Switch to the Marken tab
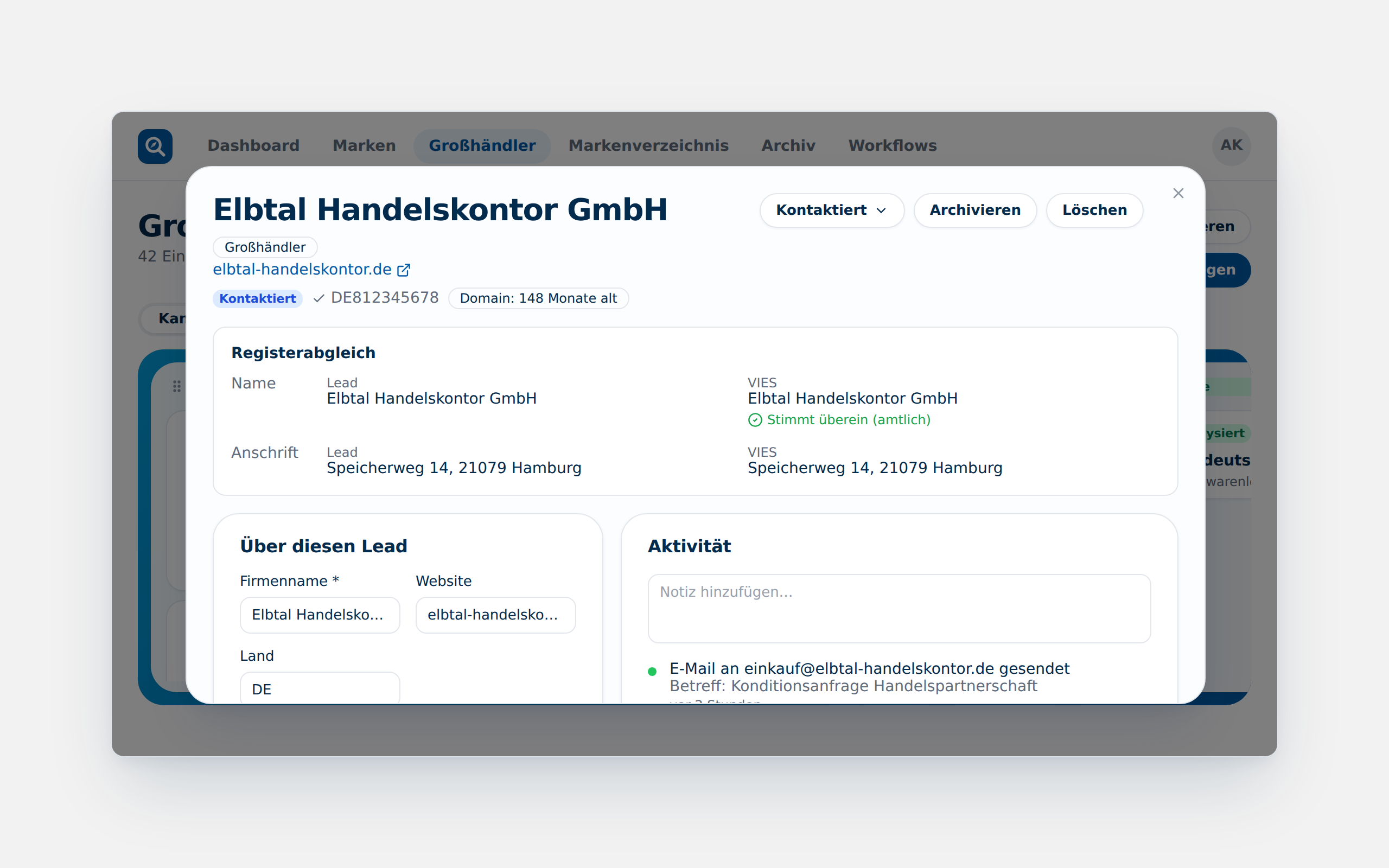The width and height of the screenshot is (1389, 868). coord(364,146)
